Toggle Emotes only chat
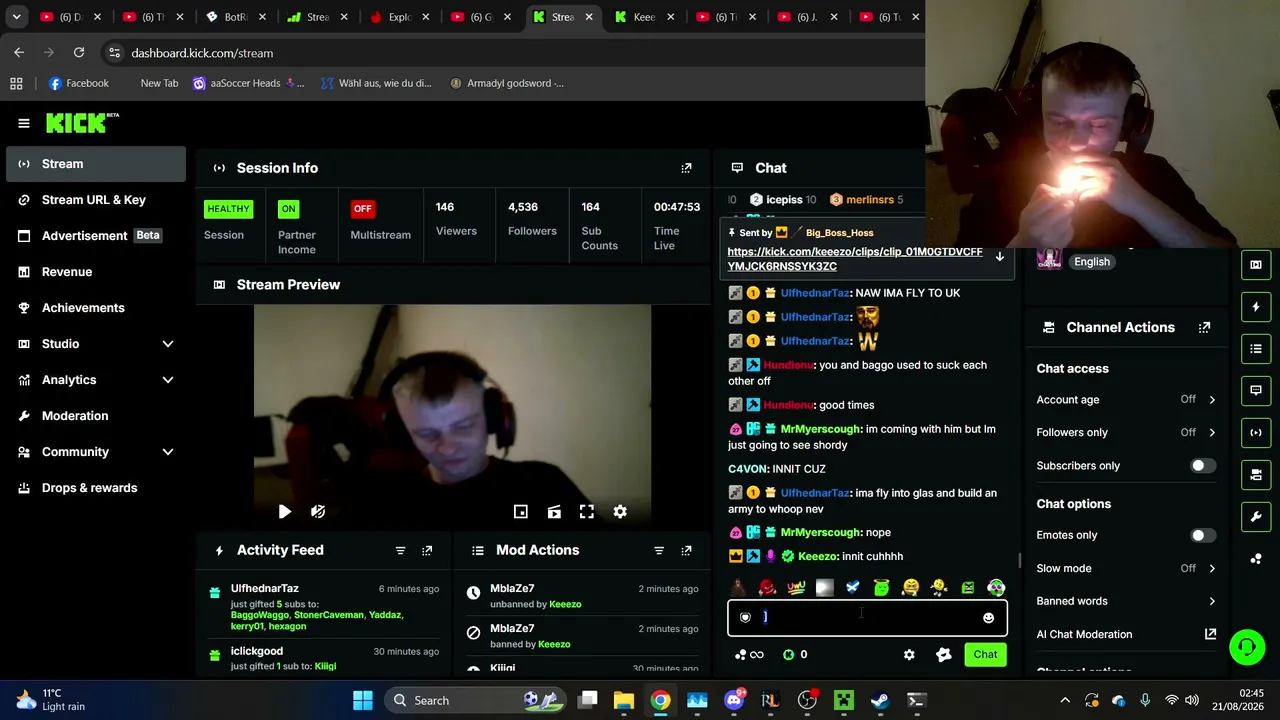Viewport: 1280px width, 720px height. pos(1203,535)
